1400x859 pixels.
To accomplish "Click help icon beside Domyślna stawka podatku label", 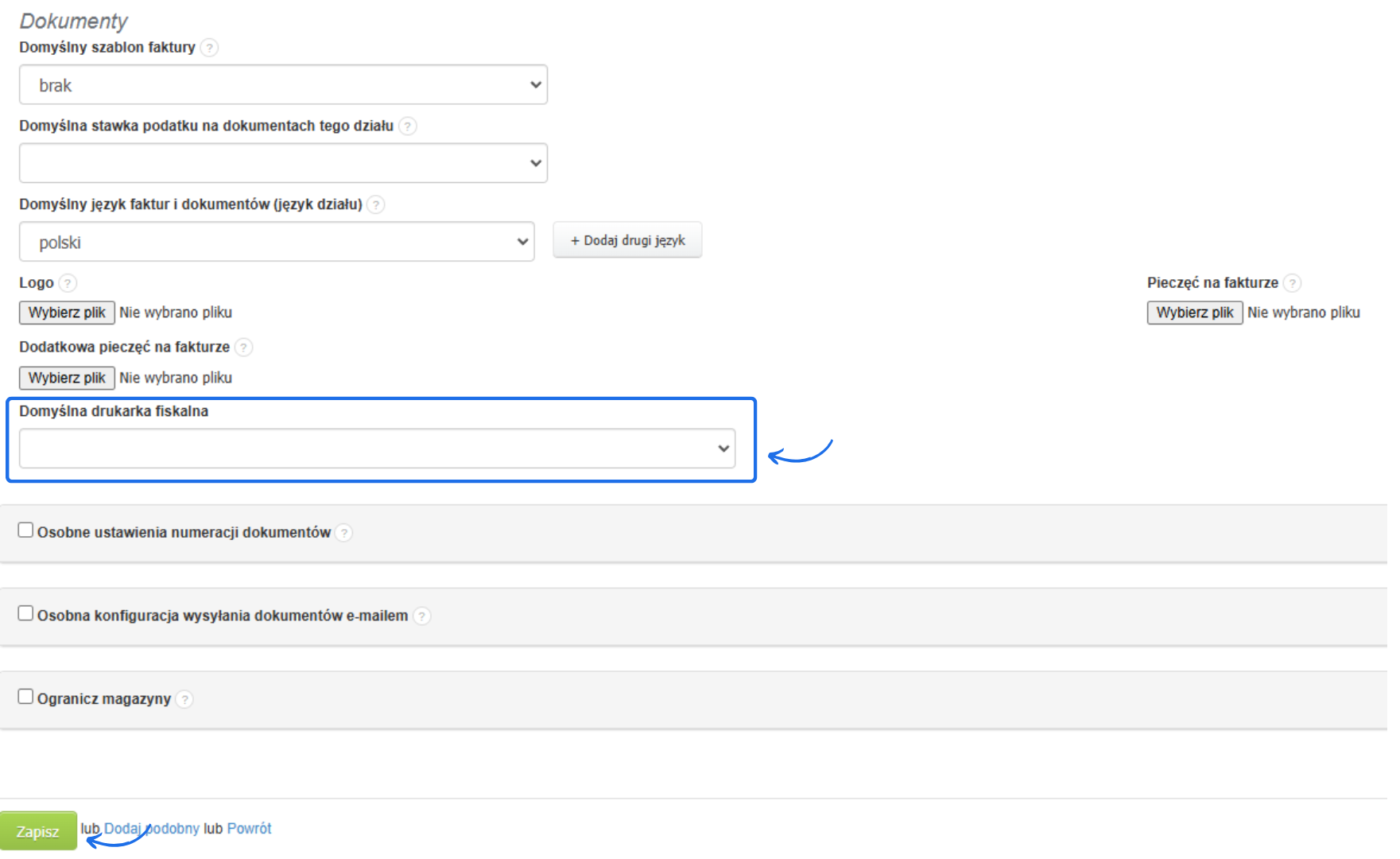I will [x=408, y=126].
